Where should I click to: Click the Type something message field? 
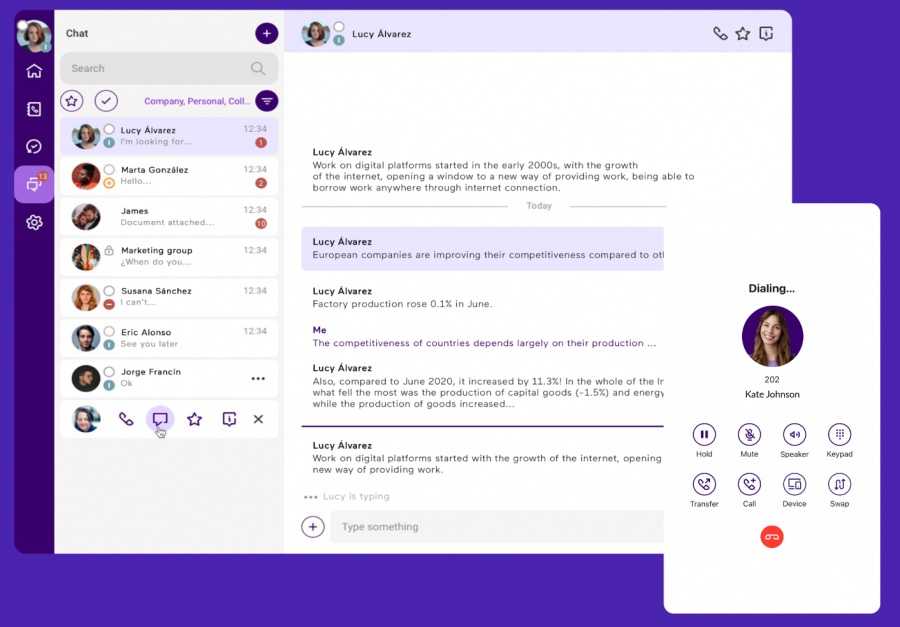(496, 527)
